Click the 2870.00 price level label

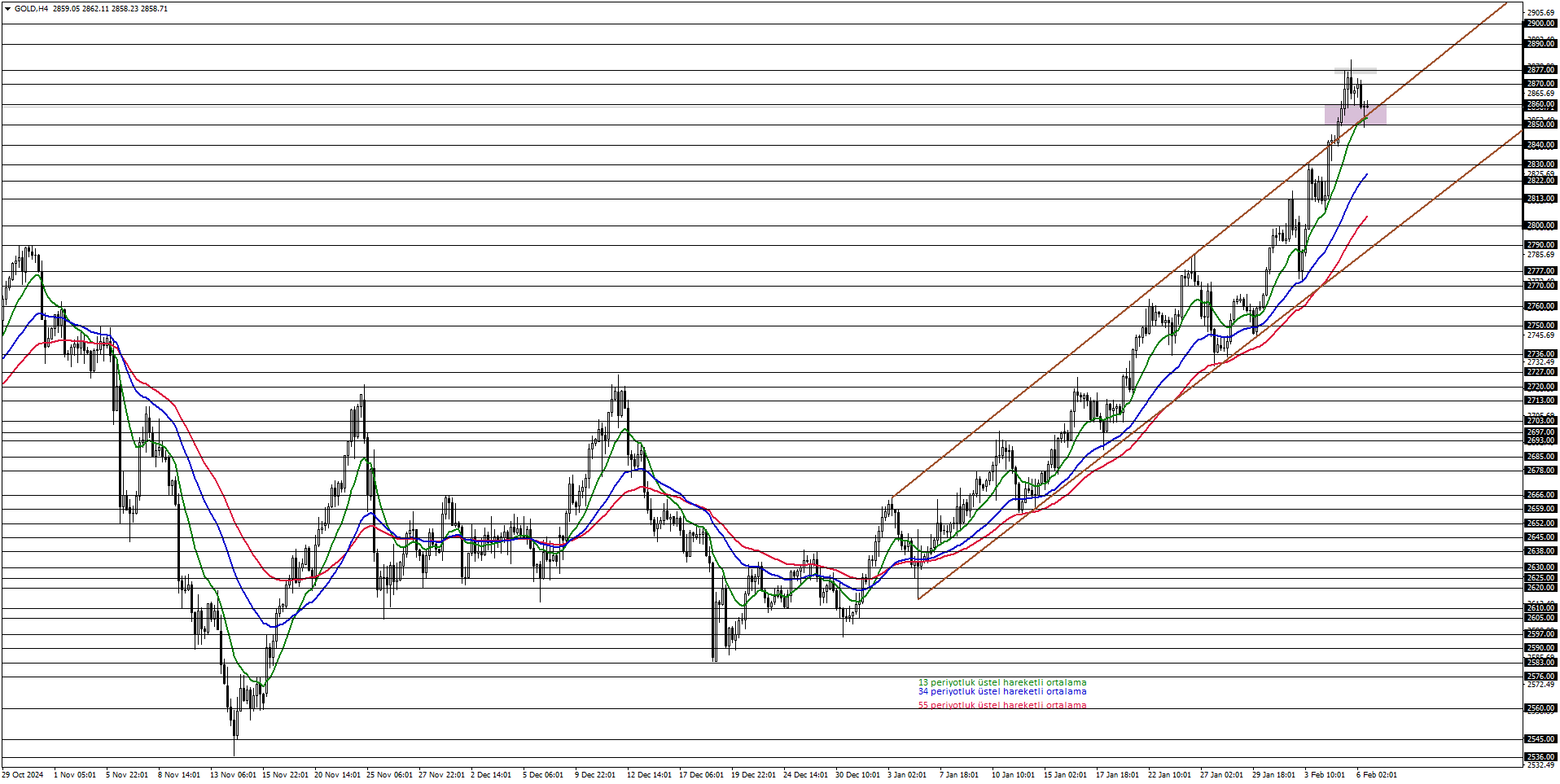click(1540, 84)
